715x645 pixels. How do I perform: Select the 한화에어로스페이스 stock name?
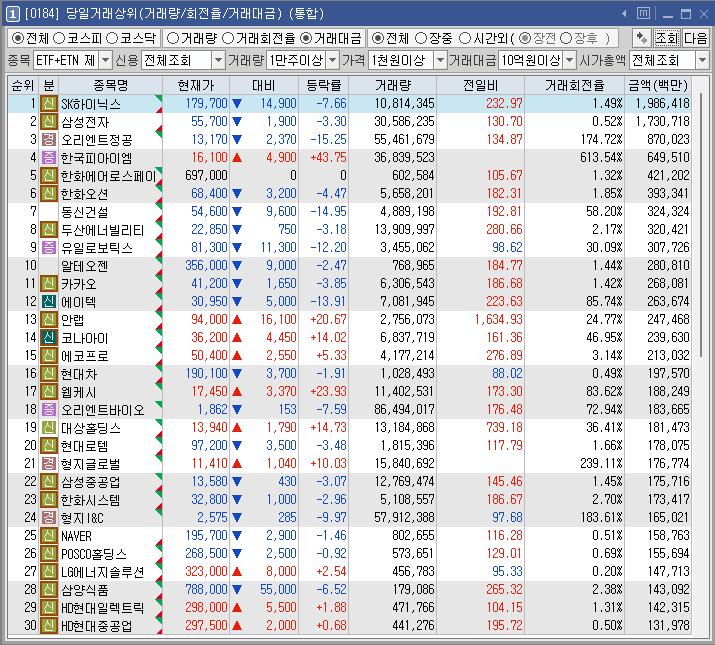(x=109, y=176)
